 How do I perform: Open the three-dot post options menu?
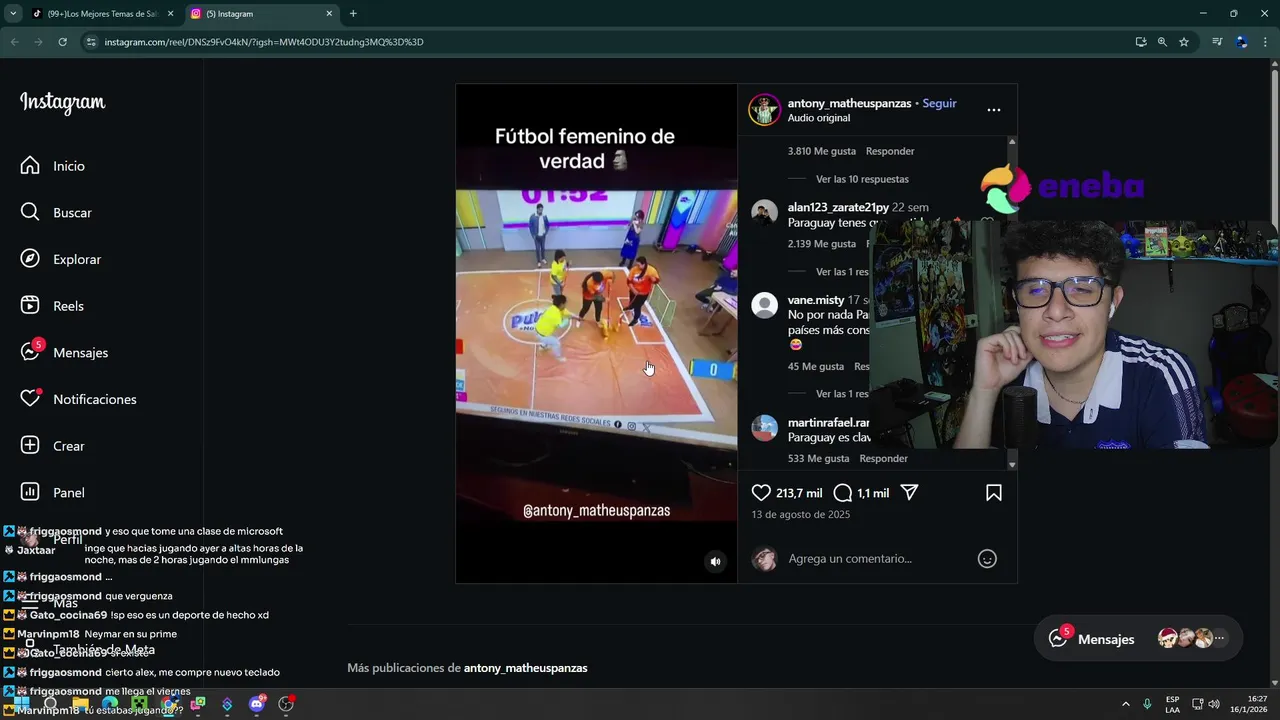(x=993, y=110)
